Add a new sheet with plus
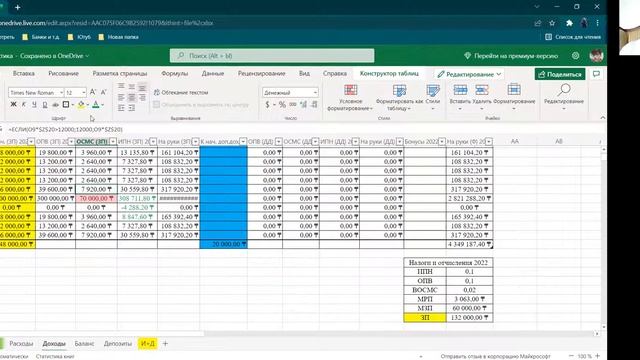This screenshot has height=360, width=640. click(165, 344)
